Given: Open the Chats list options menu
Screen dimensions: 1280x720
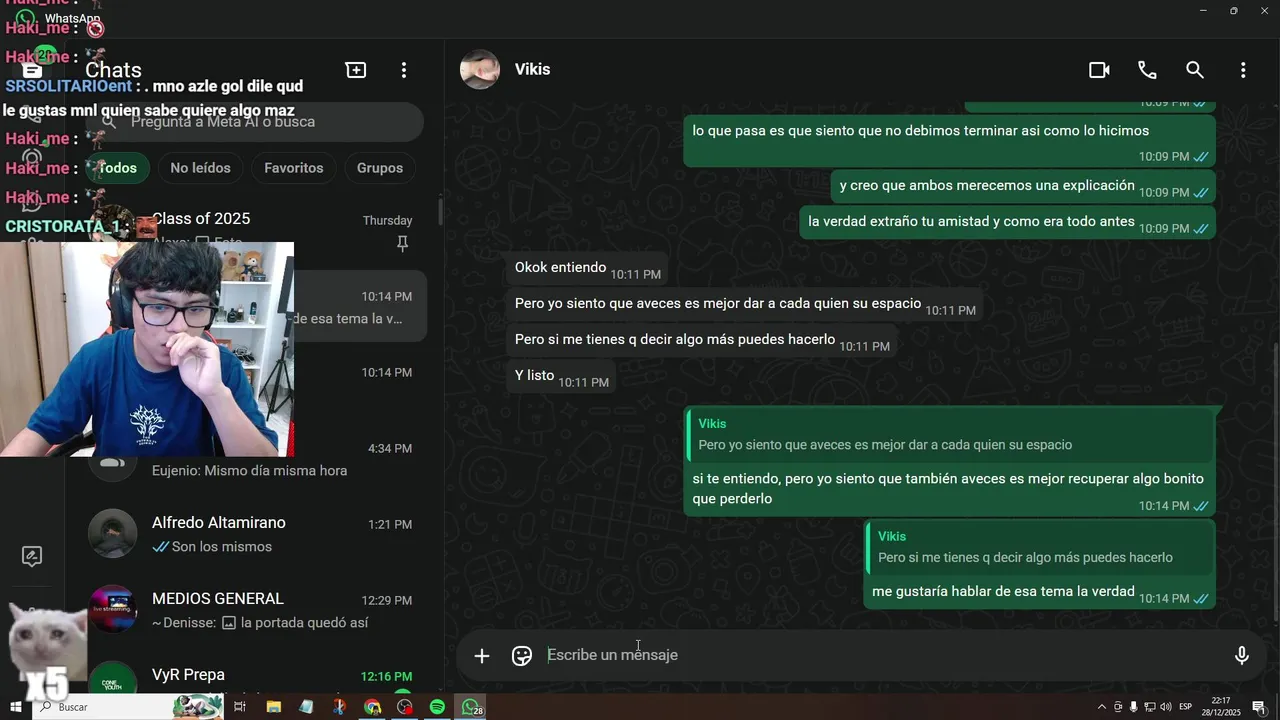Looking at the screenshot, I should pyautogui.click(x=404, y=70).
